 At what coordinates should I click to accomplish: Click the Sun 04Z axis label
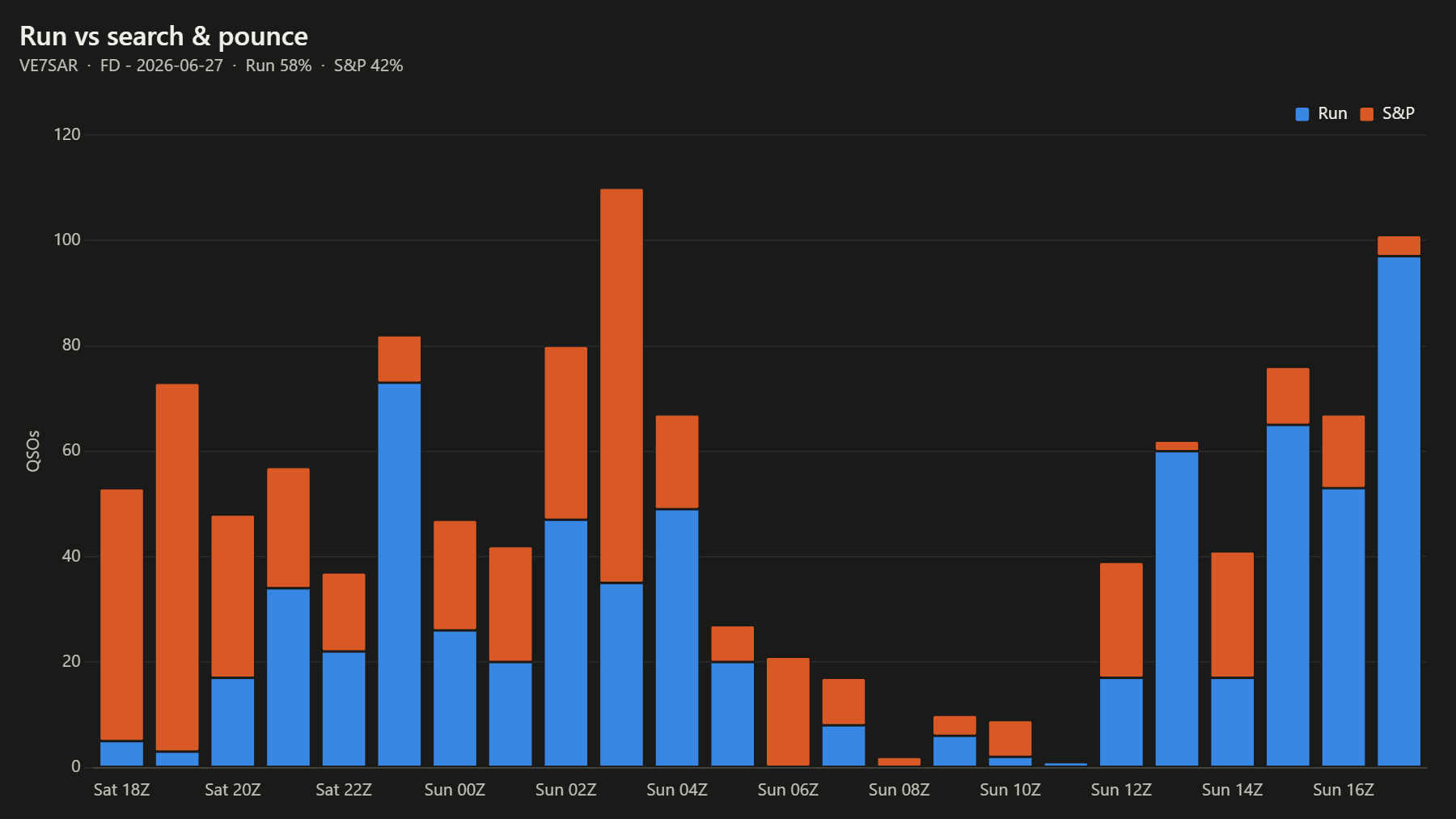677,790
